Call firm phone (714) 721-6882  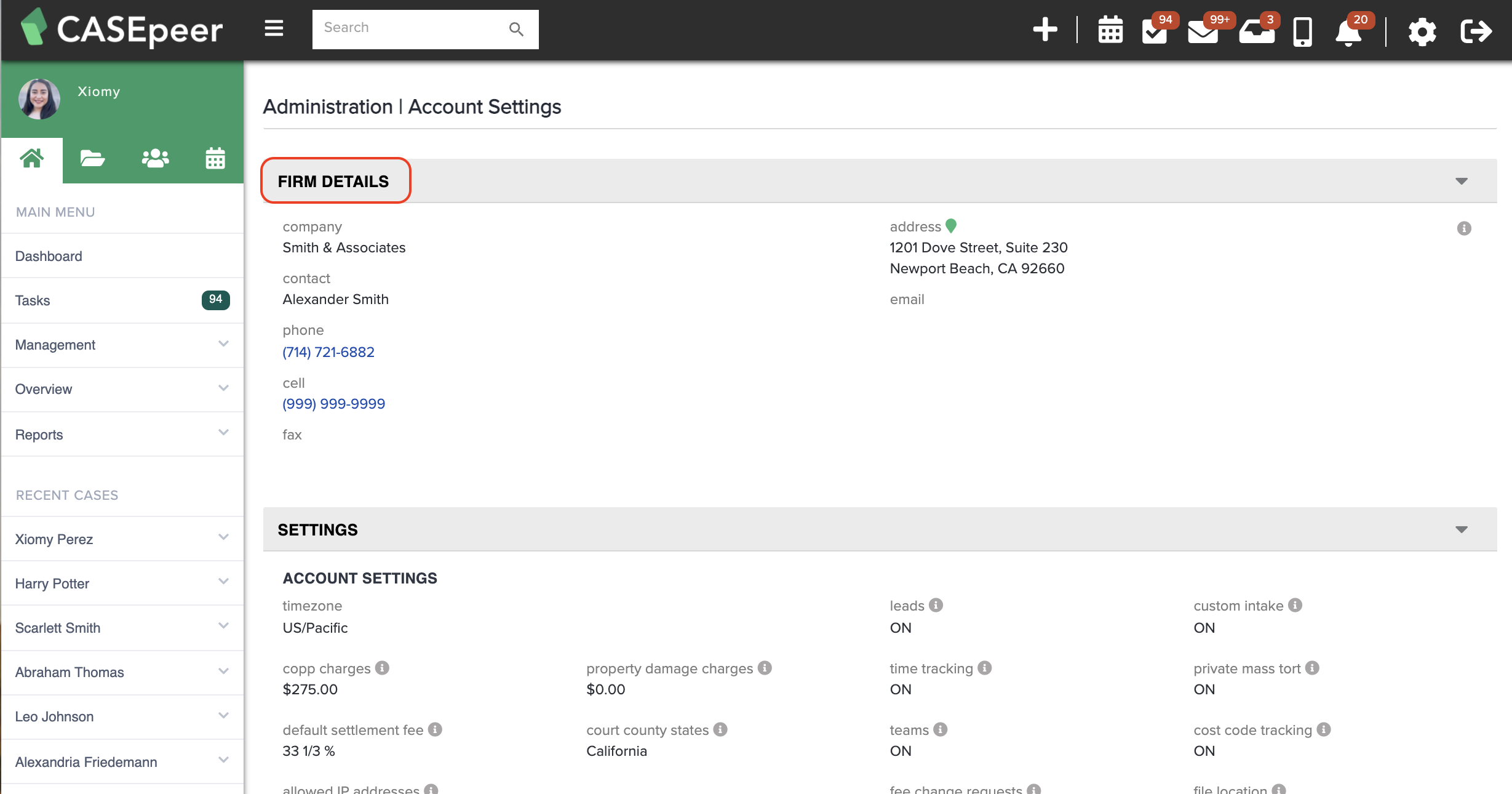tap(328, 352)
